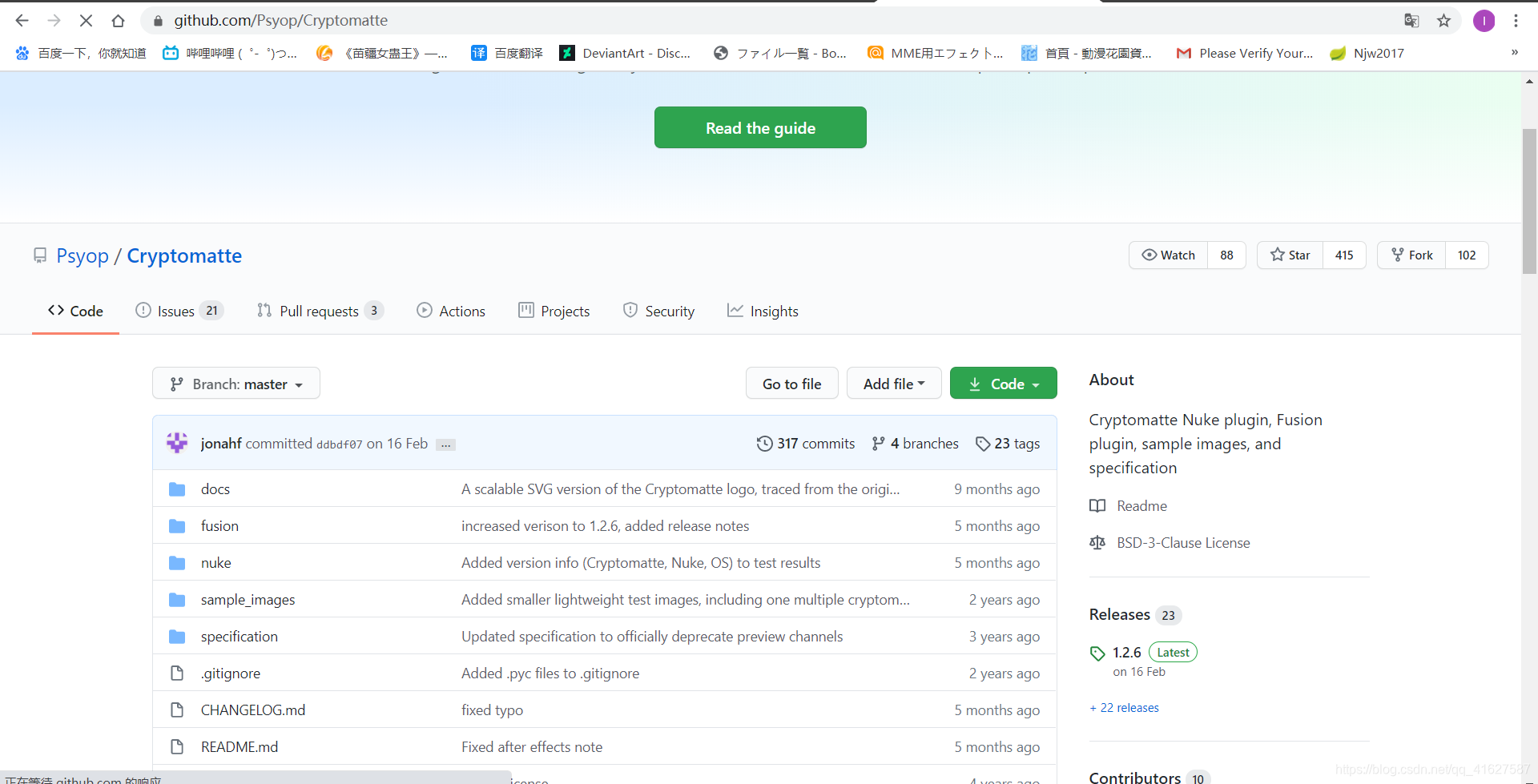Open the Please Verify Your Gmail bookmark

click(x=1244, y=53)
